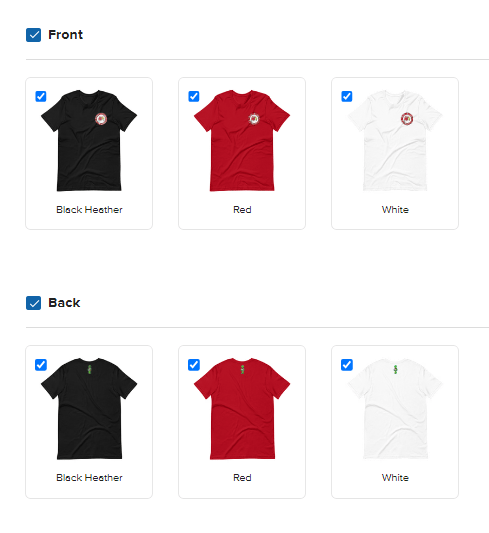Untick the back White shirt checkbox
Screen dimensions: 489x533
tap(347, 365)
